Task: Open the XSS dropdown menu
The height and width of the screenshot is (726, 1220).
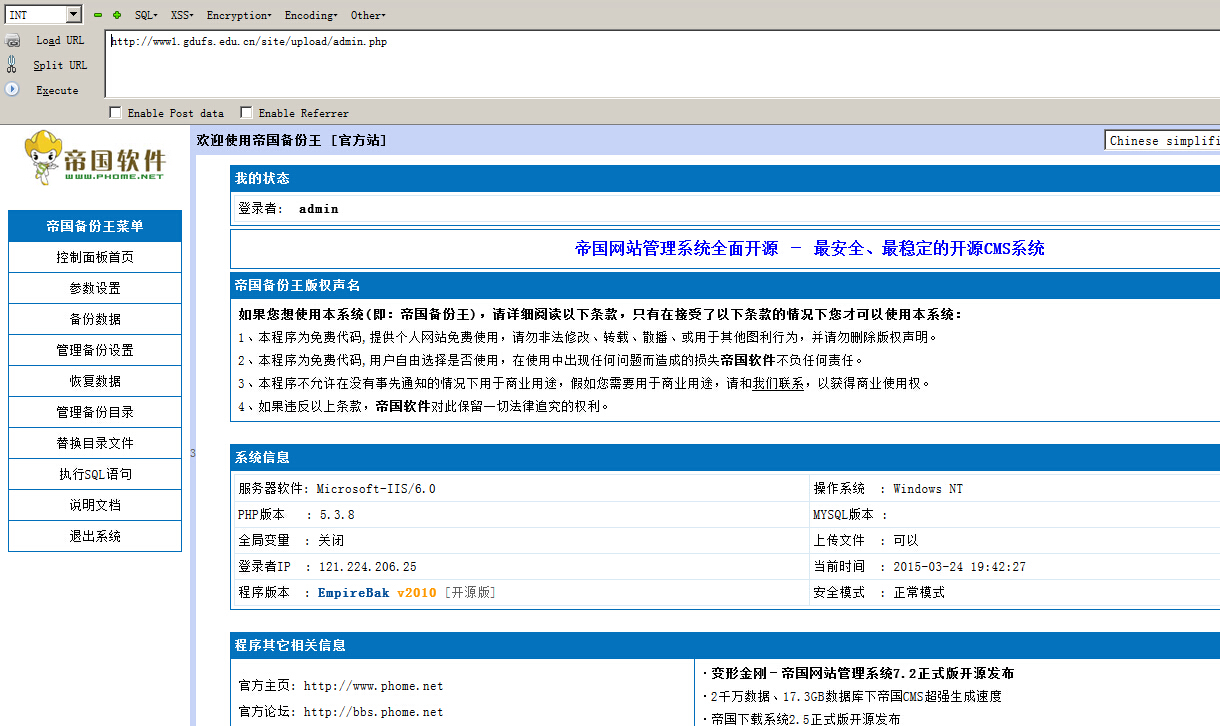Action: coord(182,15)
